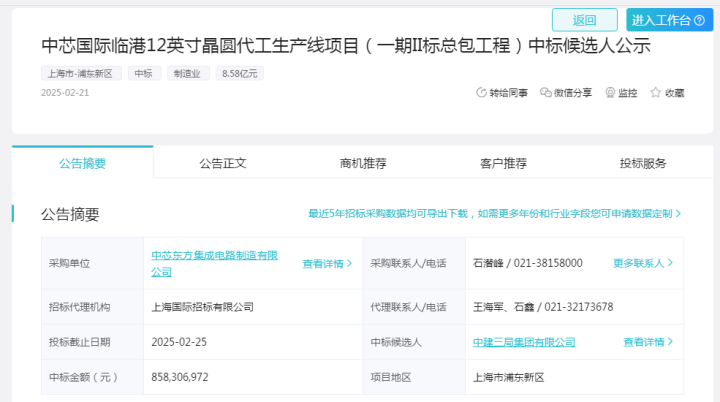Switch to the 公告正文 tab
The height and width of the screenshot is (402, 720).
[x=223, y=163]
